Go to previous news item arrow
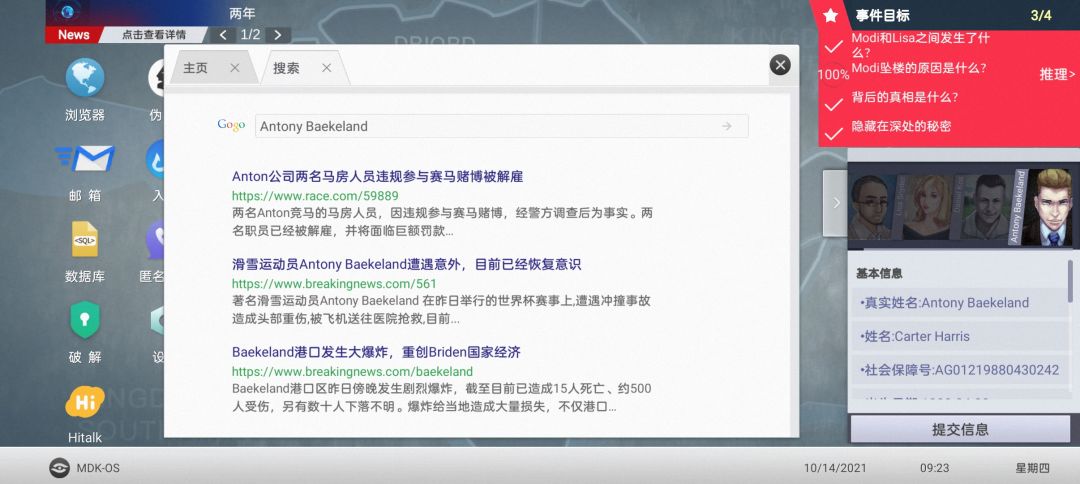Viewport: 1080px width, 484px height. tap(222, 35)
